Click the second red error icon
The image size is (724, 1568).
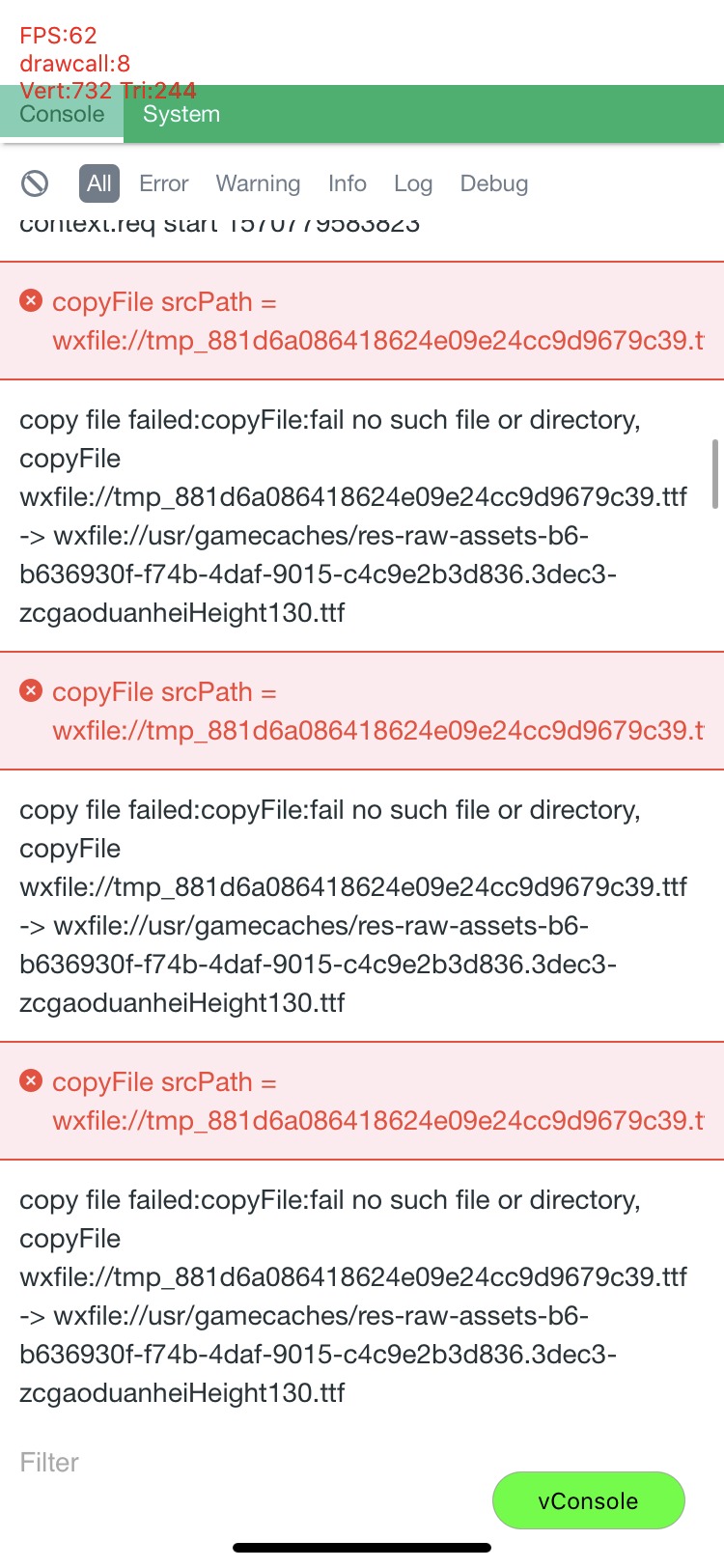31,691
